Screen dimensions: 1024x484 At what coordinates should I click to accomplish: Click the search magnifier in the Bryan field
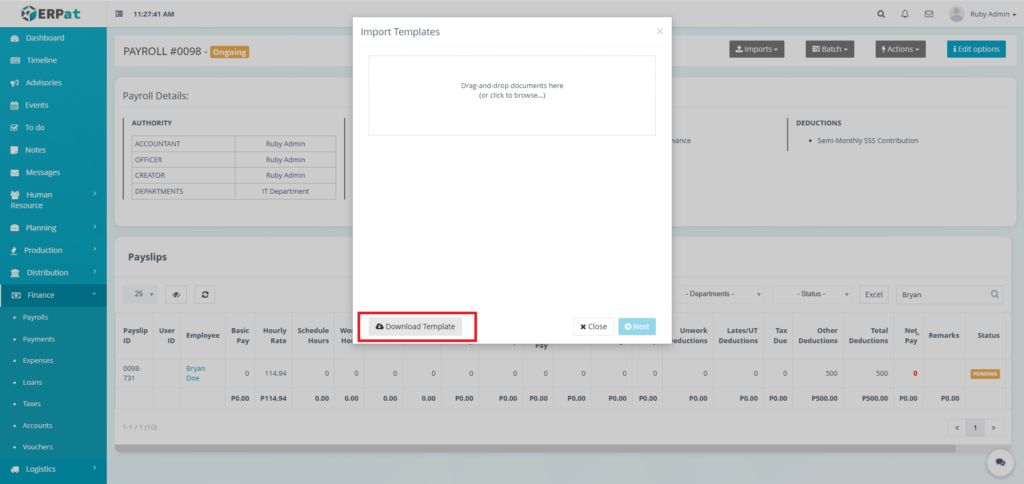coord(995,295)
